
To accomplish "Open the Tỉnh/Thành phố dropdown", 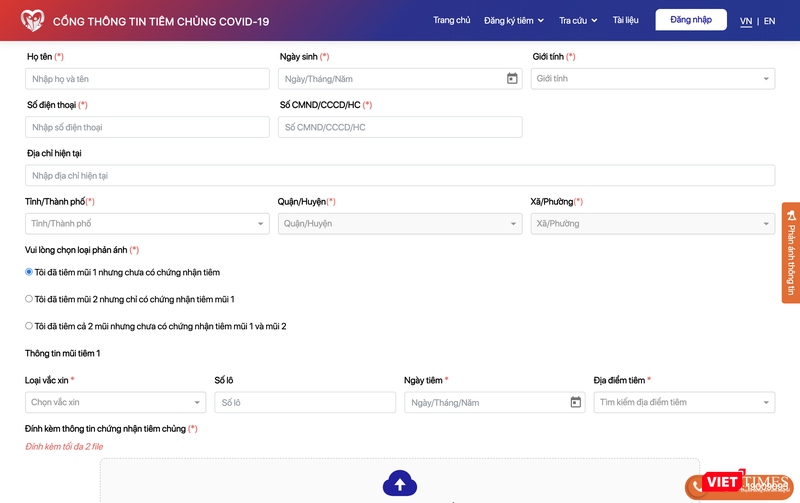I will (x=147, y=223).
